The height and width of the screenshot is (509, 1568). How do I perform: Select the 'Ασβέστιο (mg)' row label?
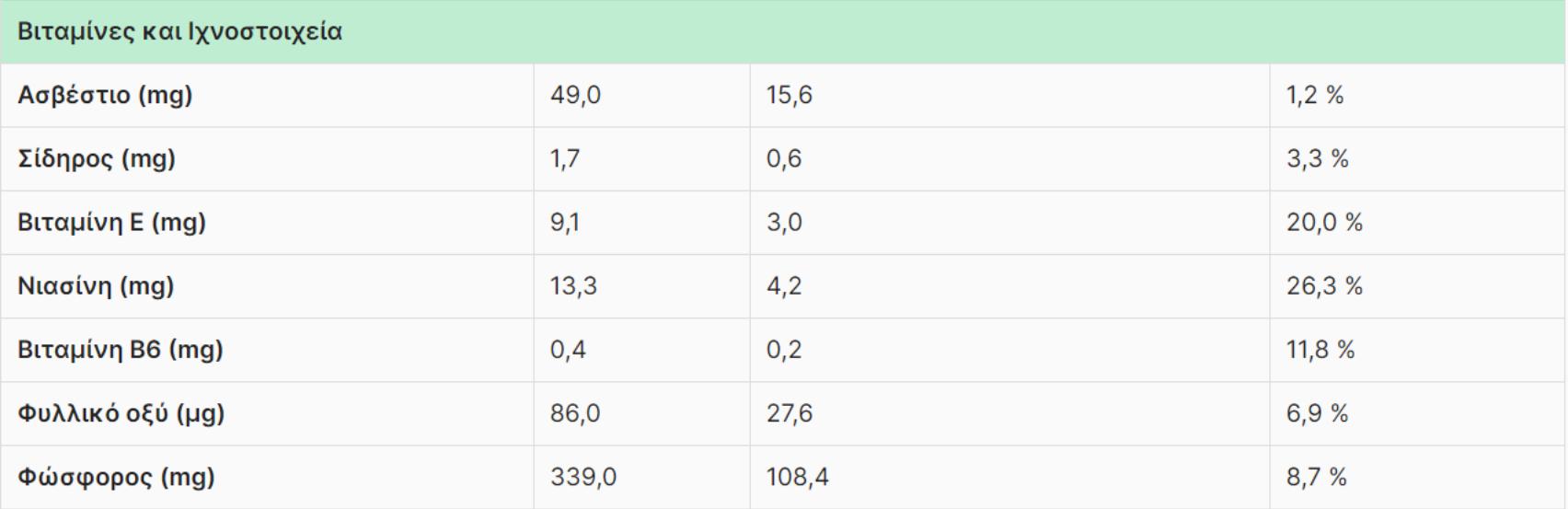105,96
